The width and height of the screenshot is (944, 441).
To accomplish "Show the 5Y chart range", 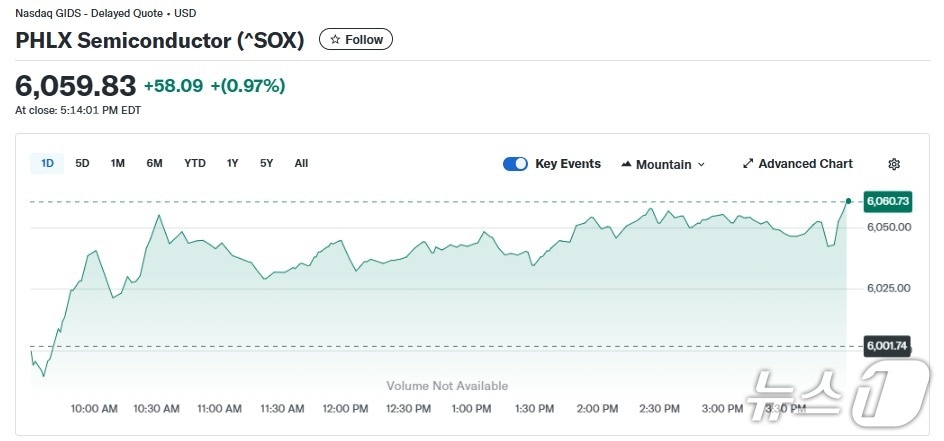I will [266, 163].
